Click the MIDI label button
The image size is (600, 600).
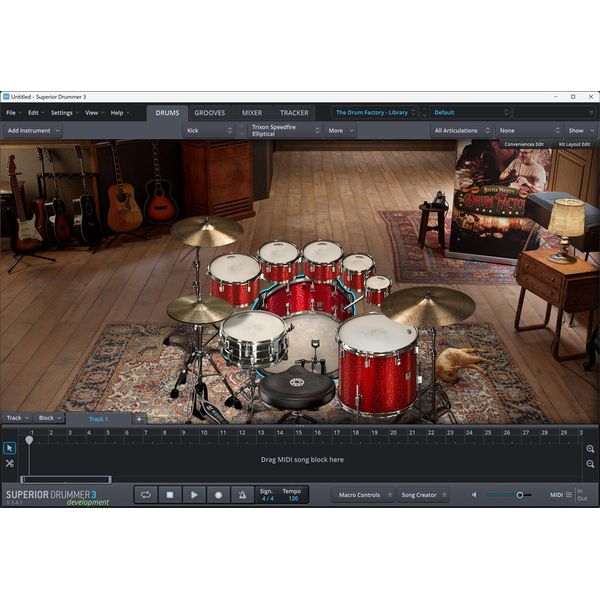(556, 495)
